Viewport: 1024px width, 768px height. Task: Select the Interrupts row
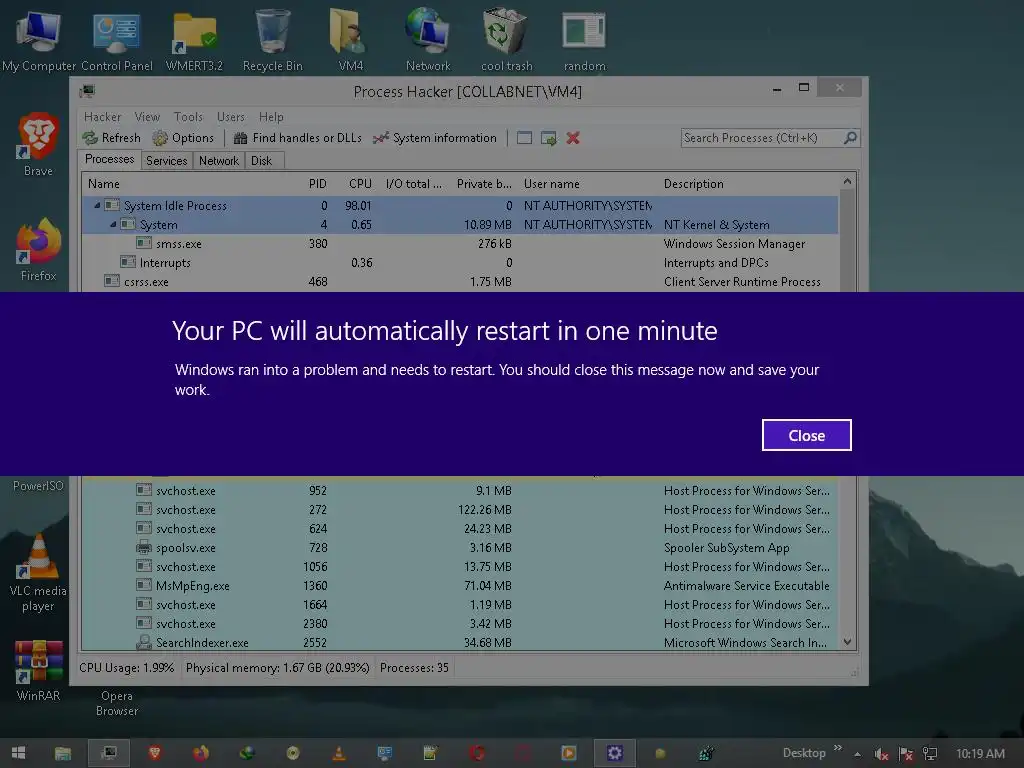tap(460, 263)
